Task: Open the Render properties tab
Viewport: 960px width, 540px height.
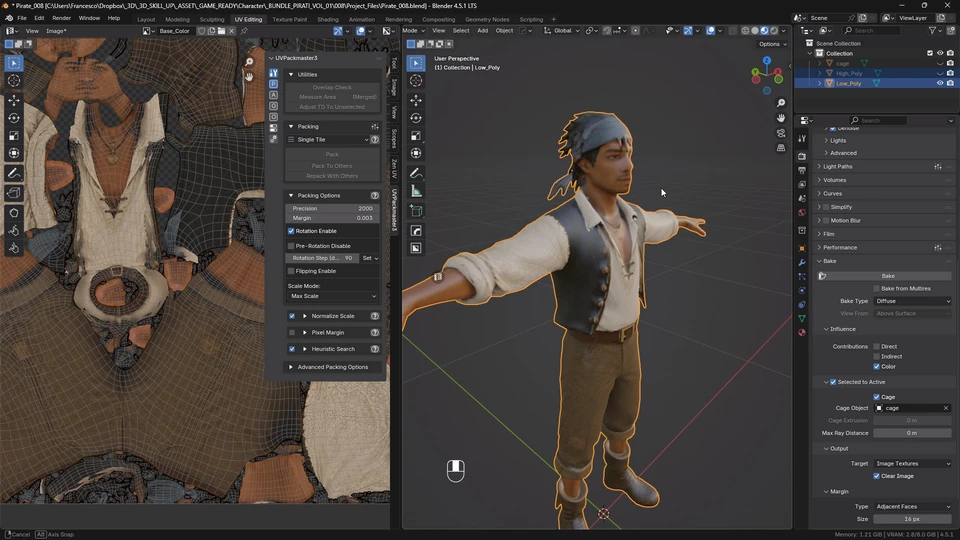Action: click(x=802, y=156)
